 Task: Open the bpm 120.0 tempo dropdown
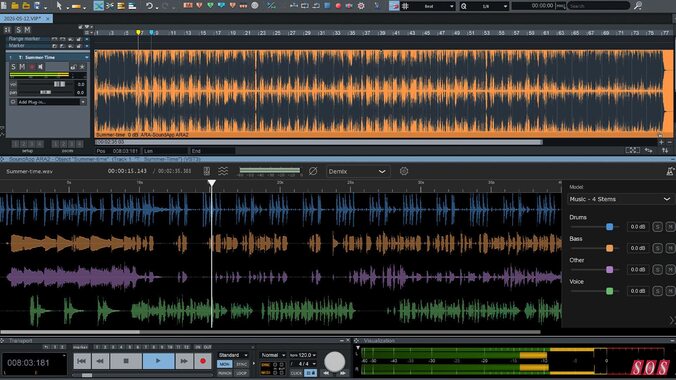[x=303, y=355]
